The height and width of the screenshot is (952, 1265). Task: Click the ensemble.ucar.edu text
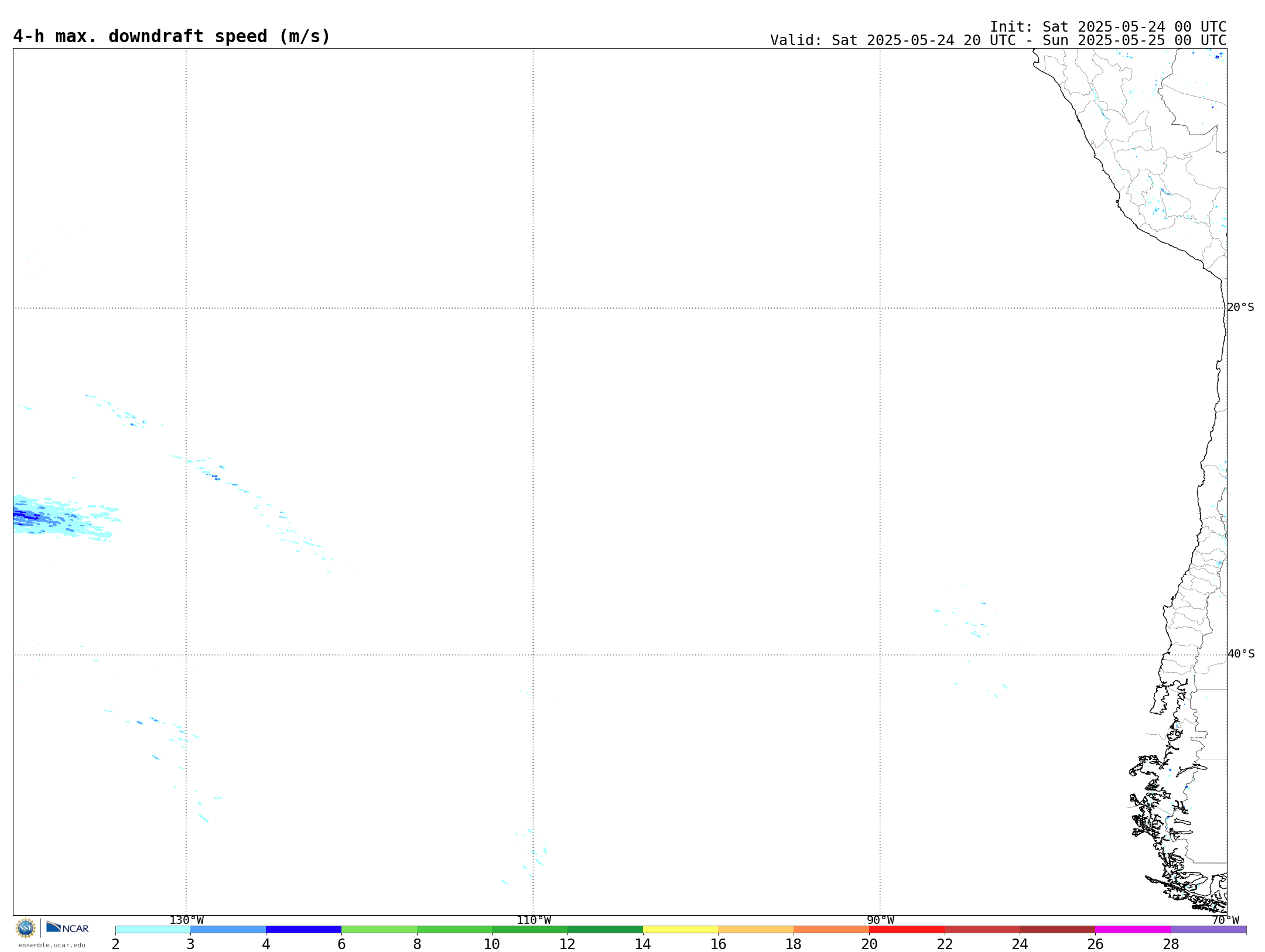[52, 945]
